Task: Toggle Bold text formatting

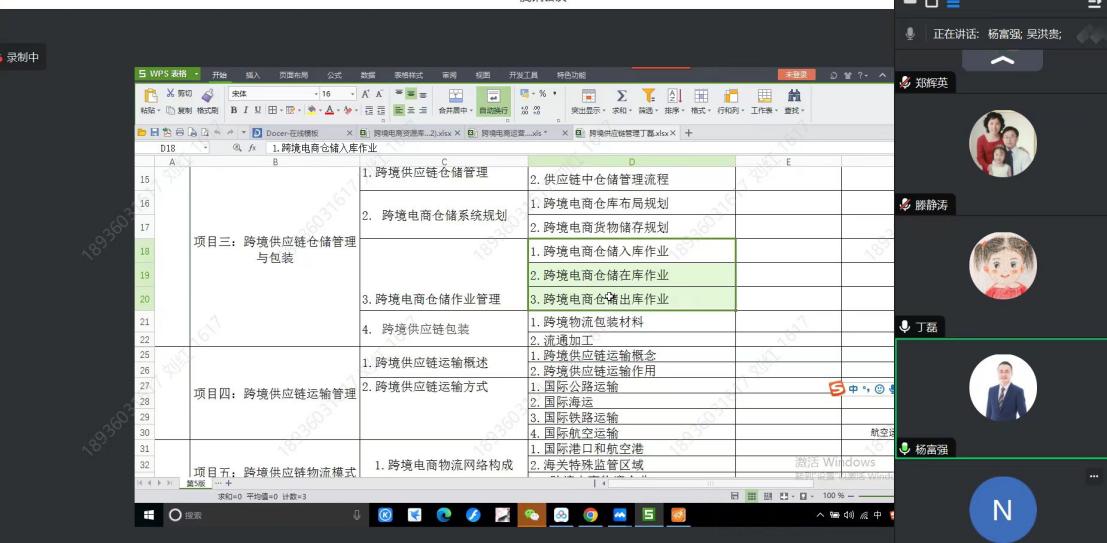Action: 234,110
